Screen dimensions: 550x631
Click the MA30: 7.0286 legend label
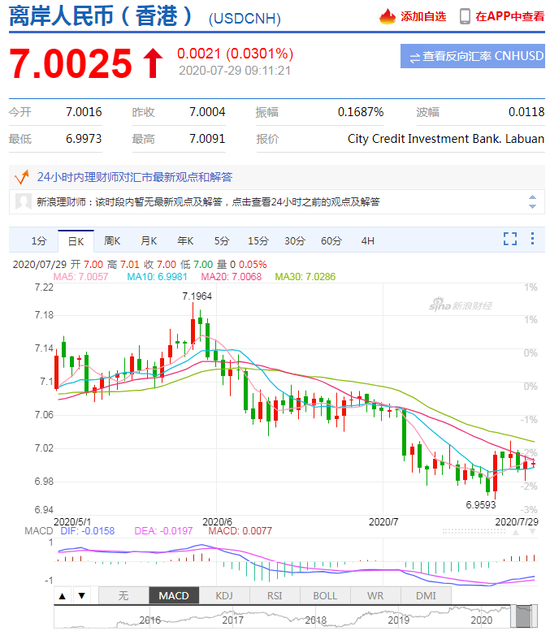(x=305, y=276)
